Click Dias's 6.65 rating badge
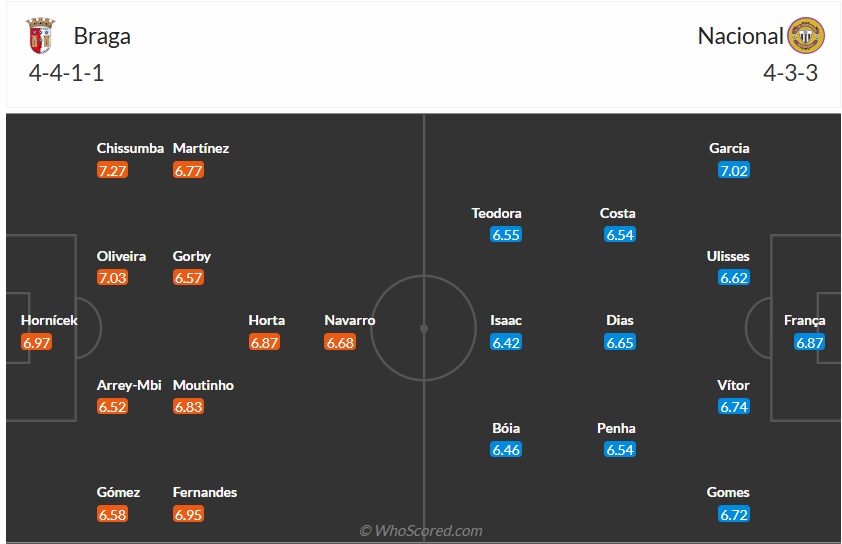Viewport: 842px width, 544px height. pos(620,343)
